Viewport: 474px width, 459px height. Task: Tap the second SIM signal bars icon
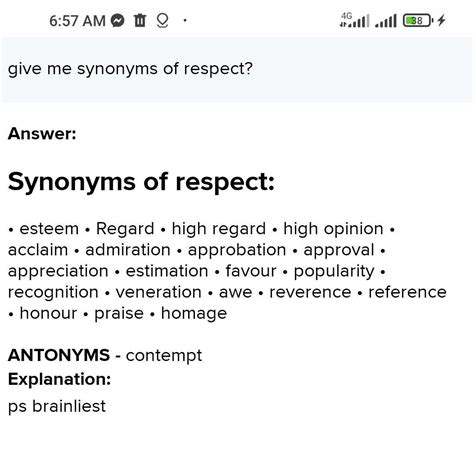[x=386, y=21]
